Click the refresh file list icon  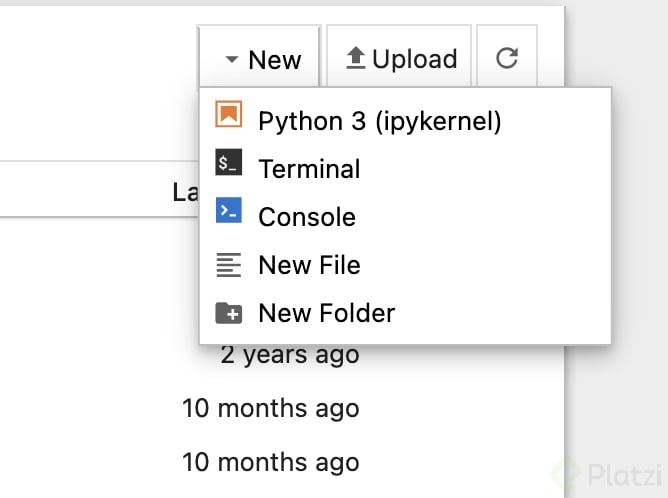[507, 58]
